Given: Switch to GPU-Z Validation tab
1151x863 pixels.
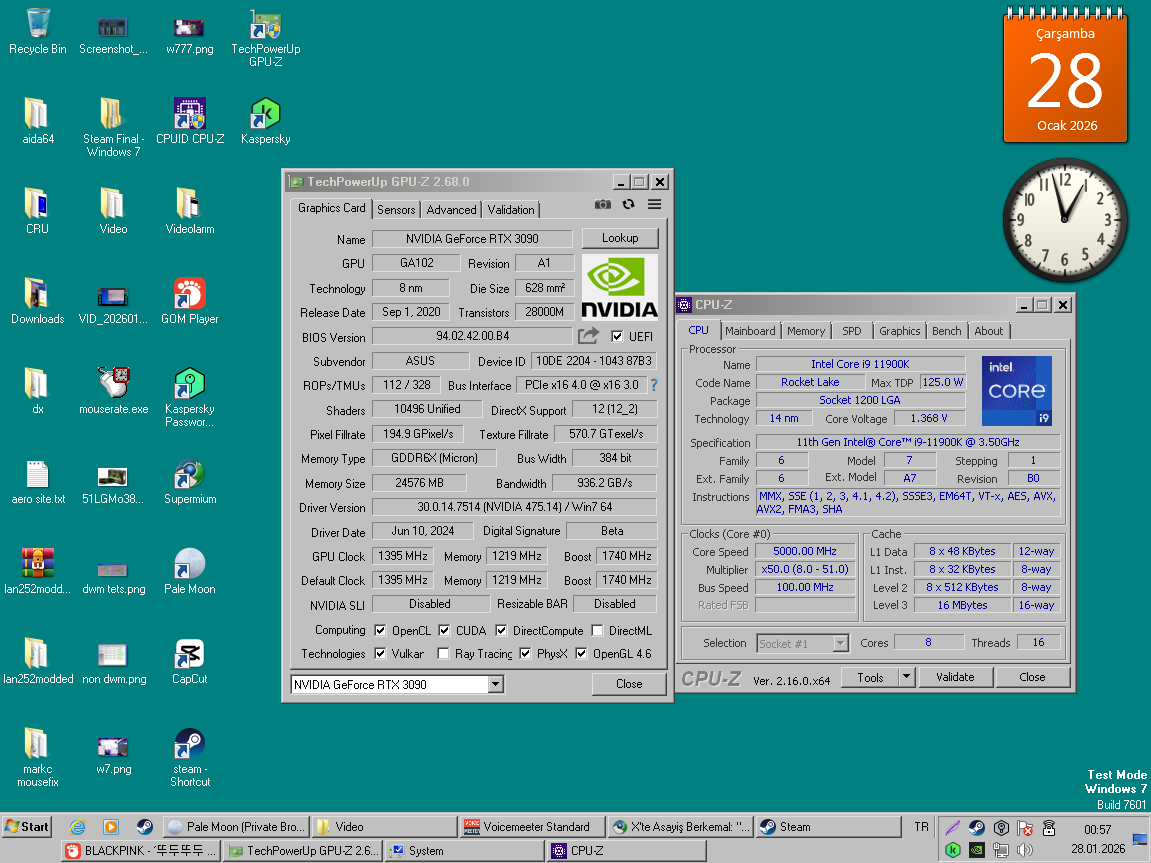Looking at the screenshot, I should click(x=511, y=210).
